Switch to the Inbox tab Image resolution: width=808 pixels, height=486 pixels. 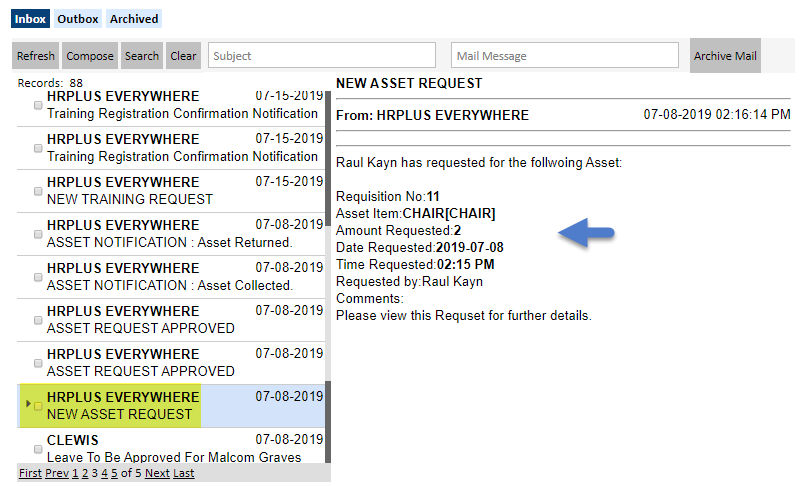[x=30, y=19]
